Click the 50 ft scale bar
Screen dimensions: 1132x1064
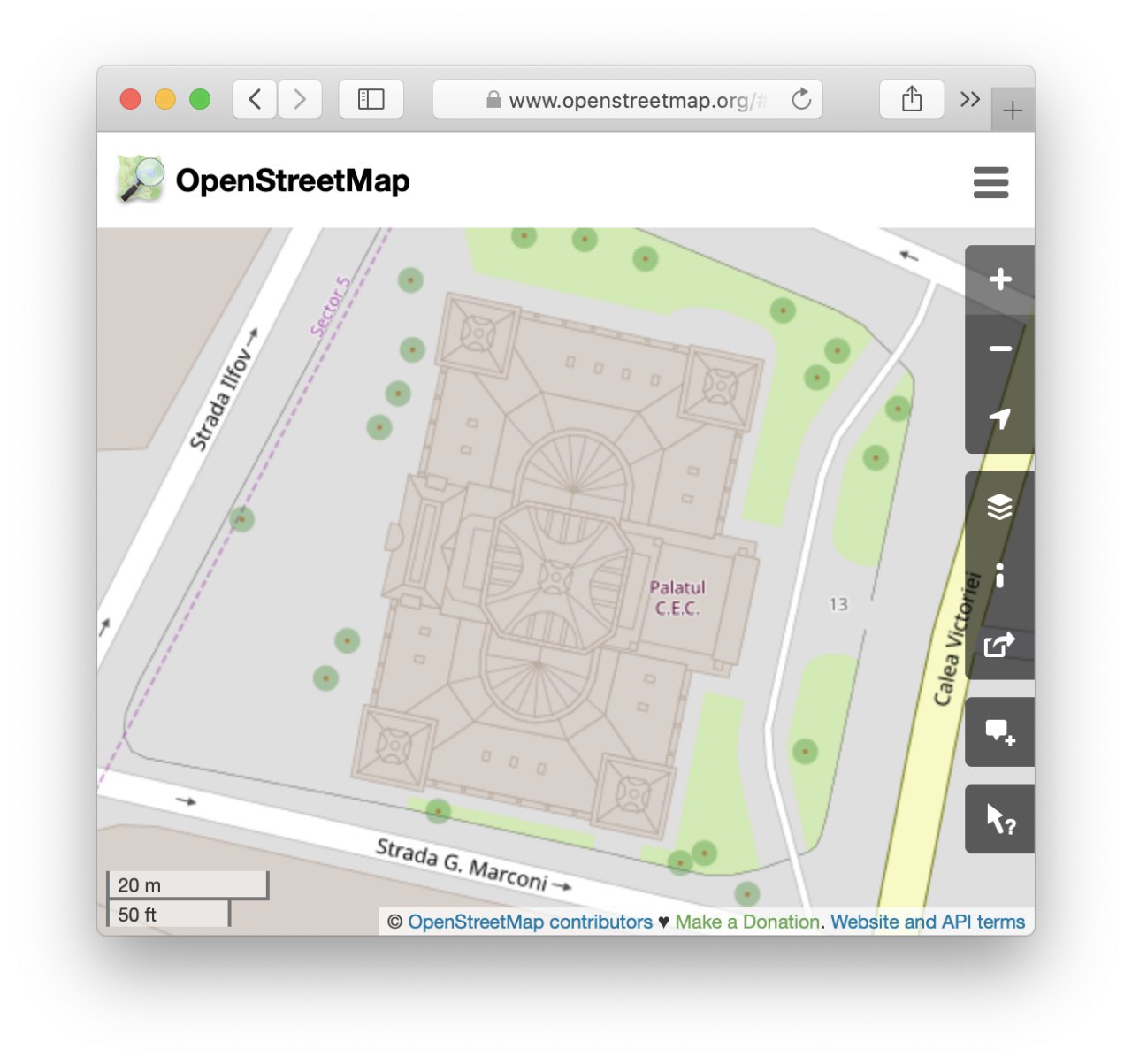168,914
